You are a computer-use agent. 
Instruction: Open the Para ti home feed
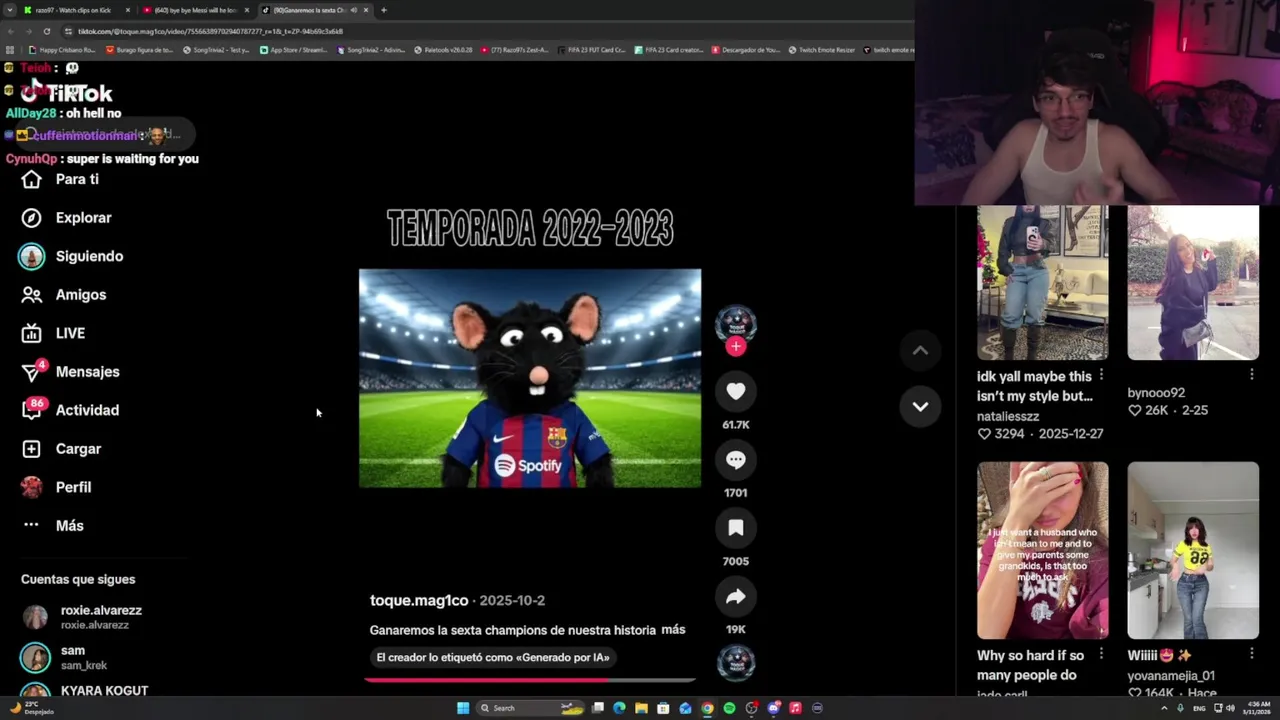tap(60, 179)
